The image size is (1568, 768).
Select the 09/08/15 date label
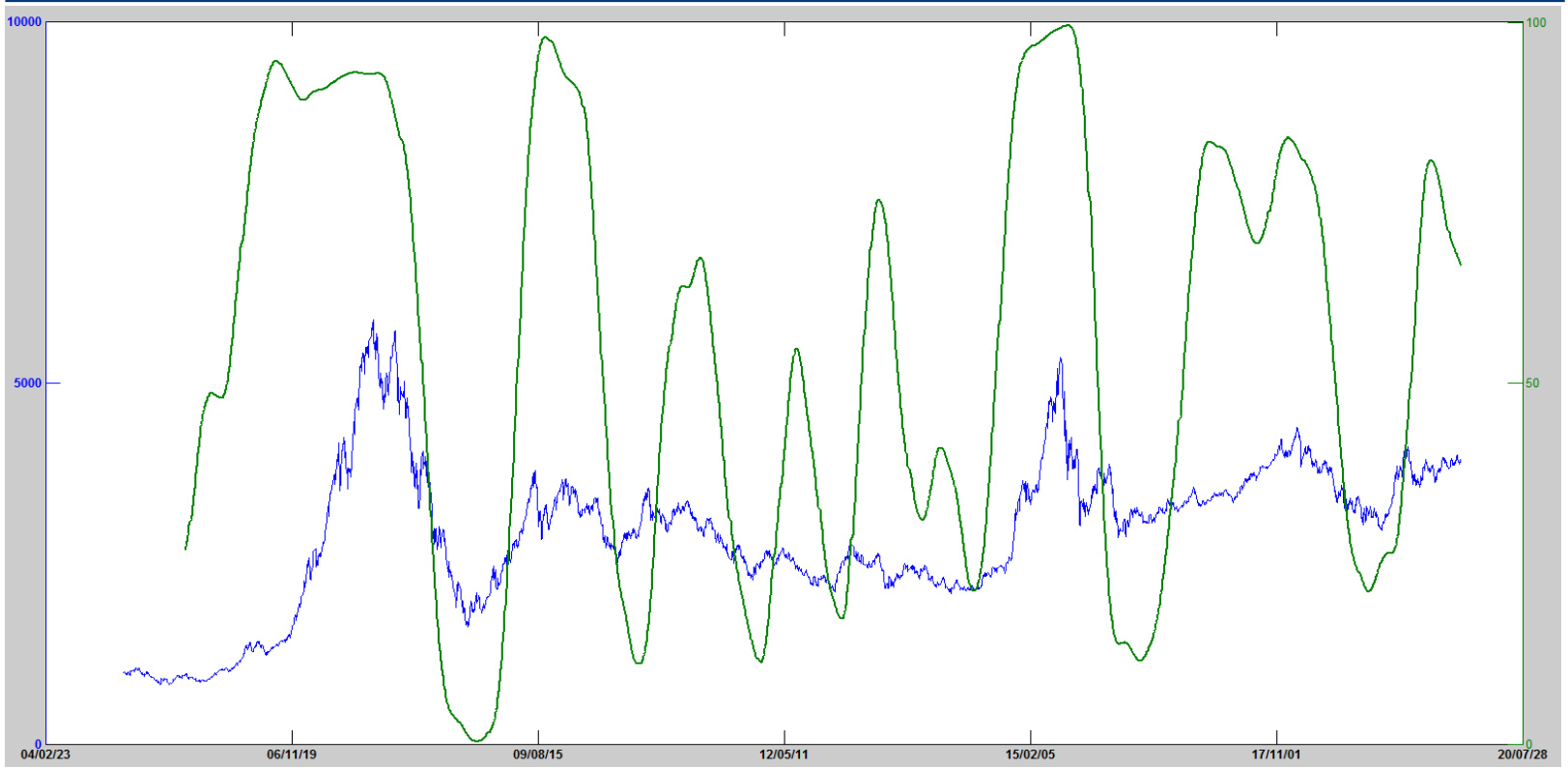point(538,754)
